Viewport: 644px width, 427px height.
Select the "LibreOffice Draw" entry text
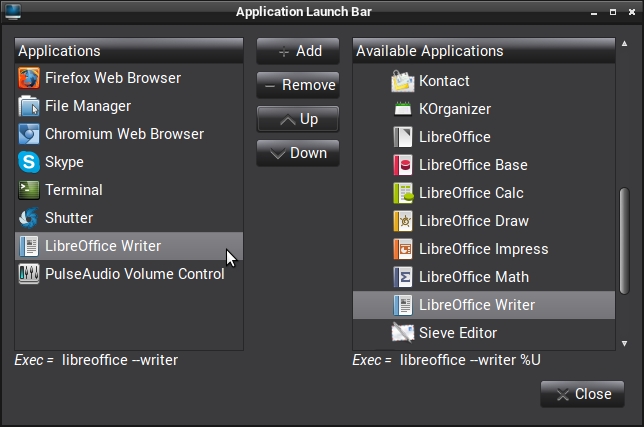[474, 221]
